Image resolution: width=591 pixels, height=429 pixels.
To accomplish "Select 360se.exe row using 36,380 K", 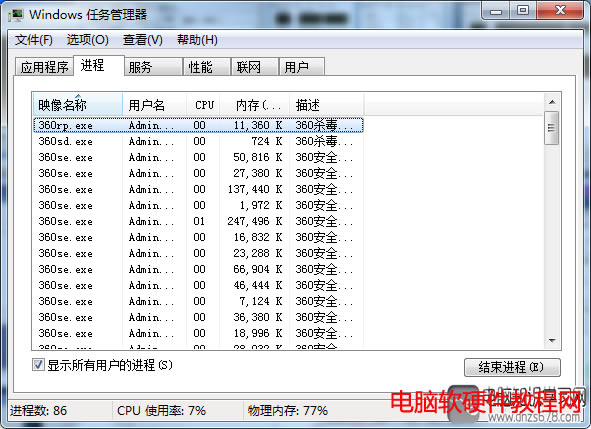I will point(198,317).
